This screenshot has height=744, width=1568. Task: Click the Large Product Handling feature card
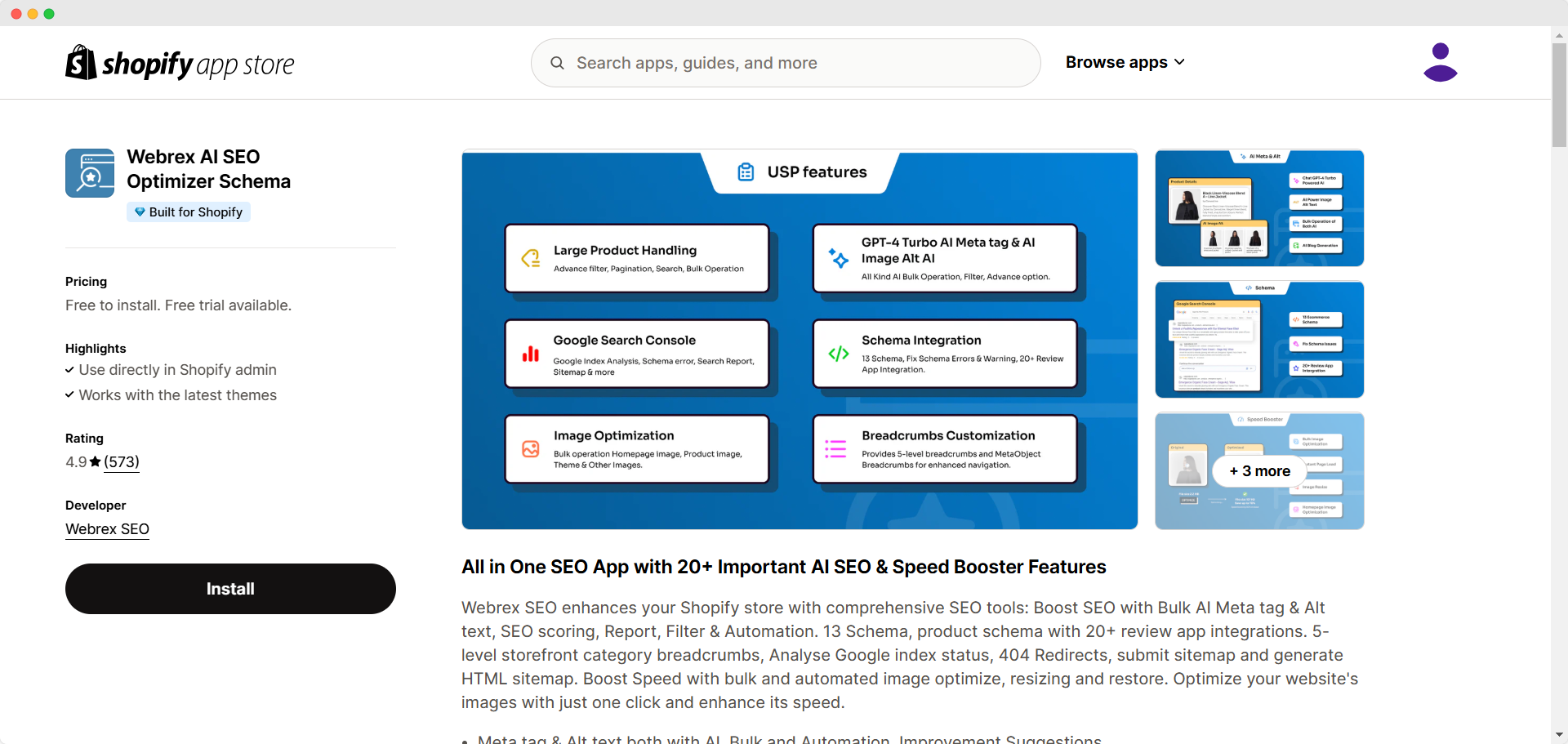(637, 258)
